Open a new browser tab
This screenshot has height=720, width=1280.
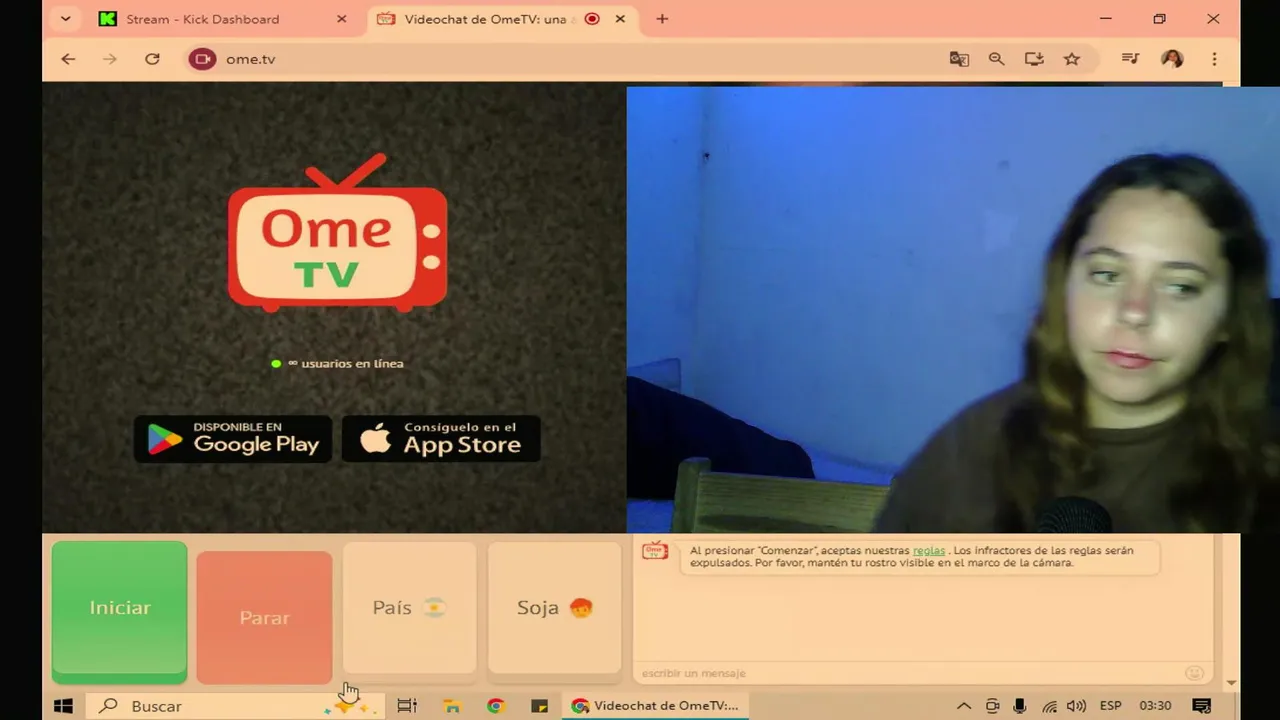pyautogui.click(x=662, y=19)
